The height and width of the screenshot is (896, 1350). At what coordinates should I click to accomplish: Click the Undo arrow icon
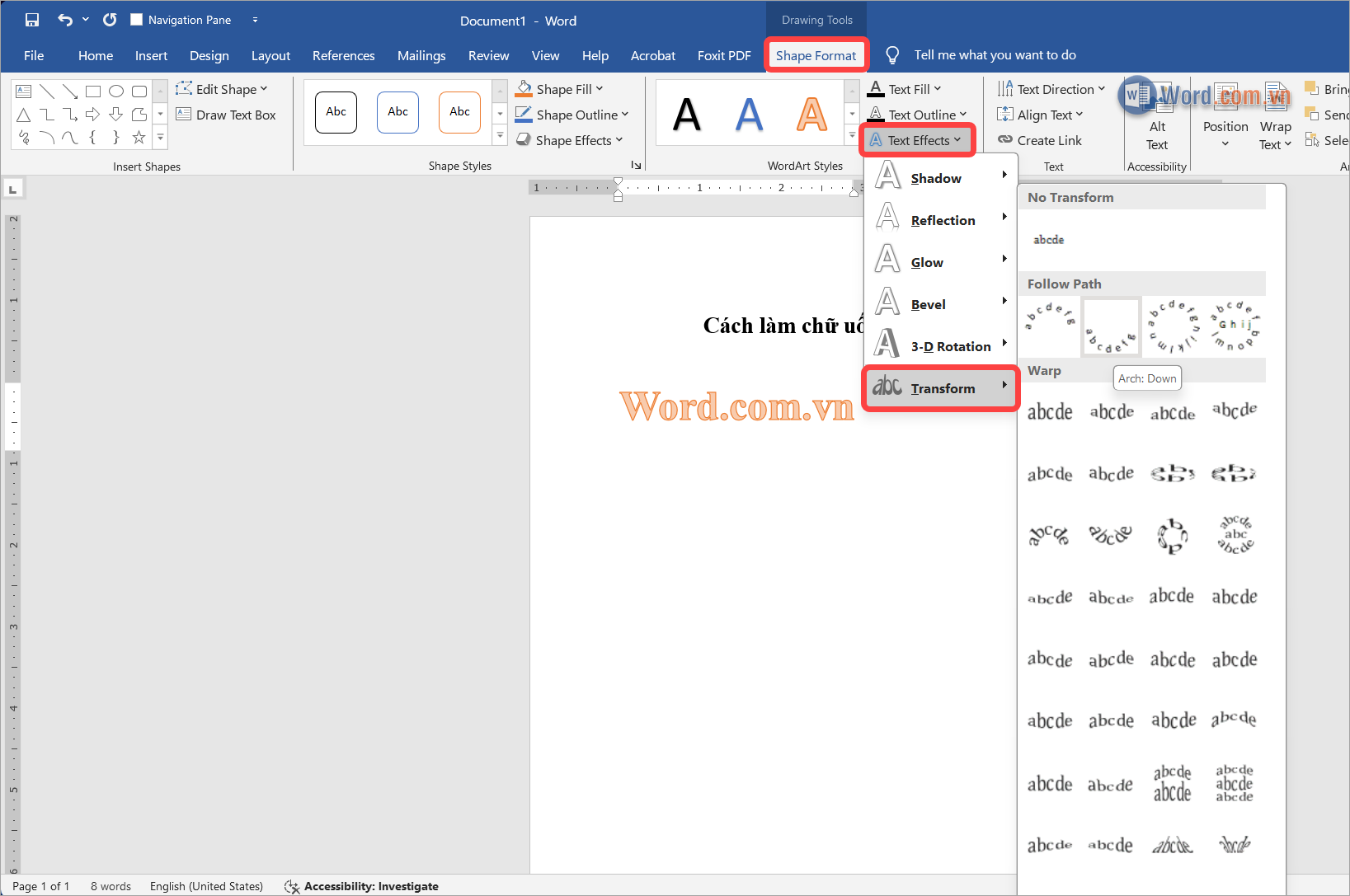pyautogui.click(x=65, y=20)
